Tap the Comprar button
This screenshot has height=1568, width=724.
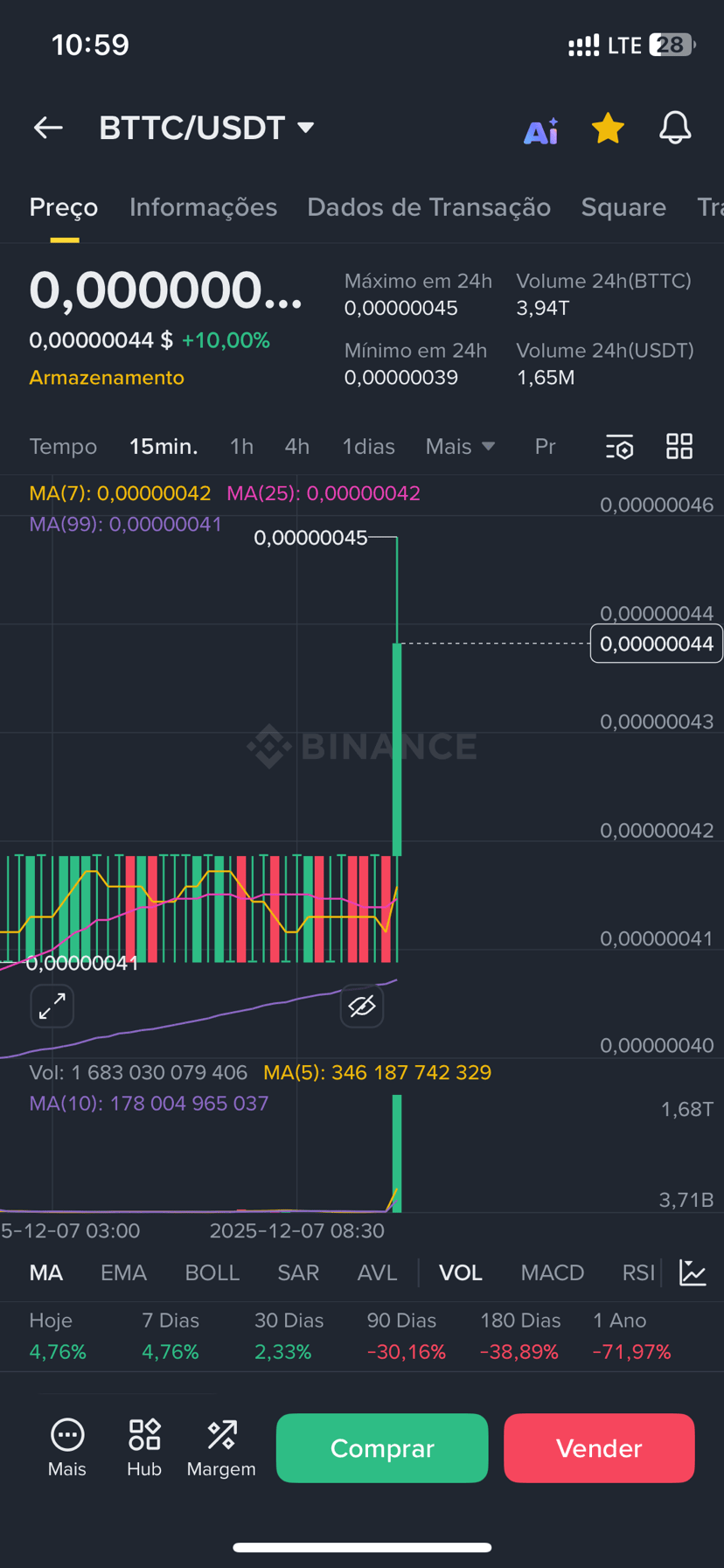[382, 1448]
